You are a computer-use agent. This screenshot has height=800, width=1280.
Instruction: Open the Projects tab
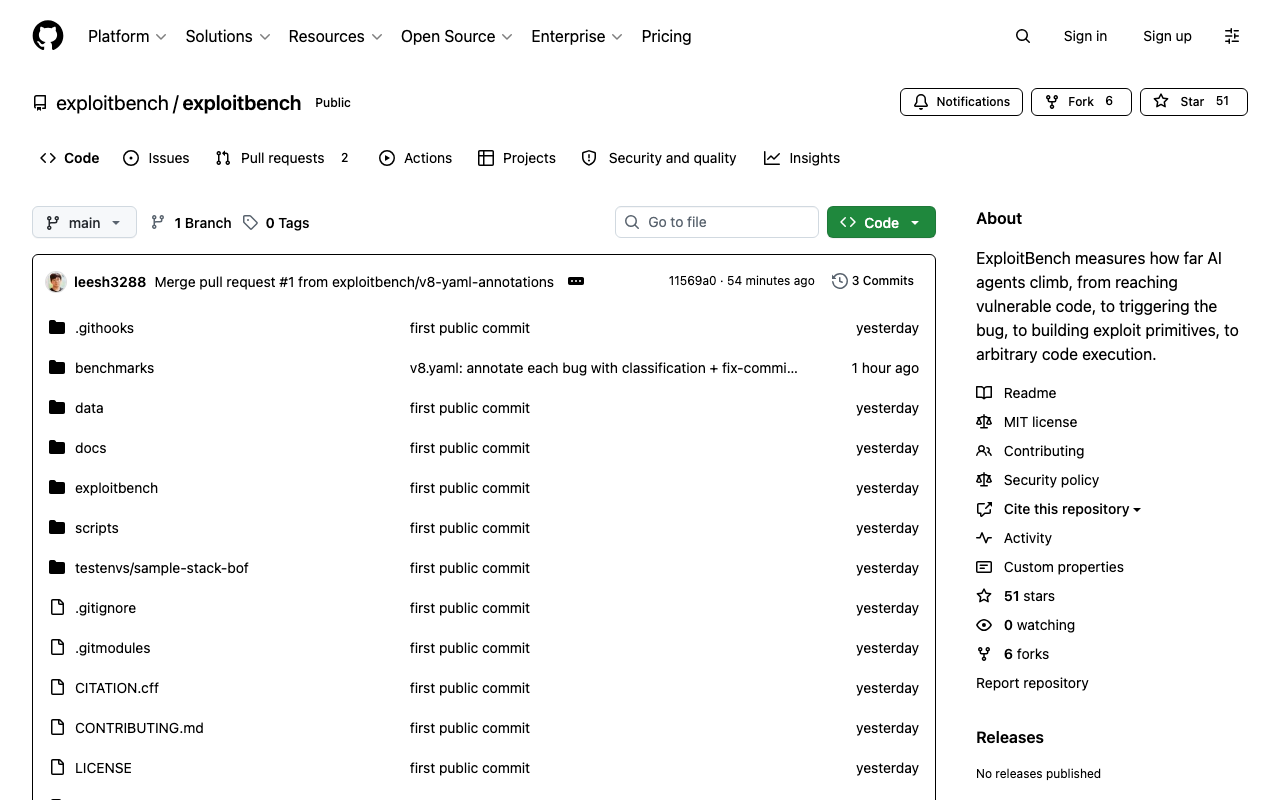point(517,158)
